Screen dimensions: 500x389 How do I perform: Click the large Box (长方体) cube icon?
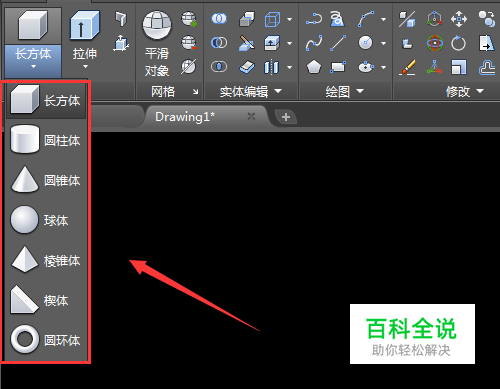click(x=33, y=25)
